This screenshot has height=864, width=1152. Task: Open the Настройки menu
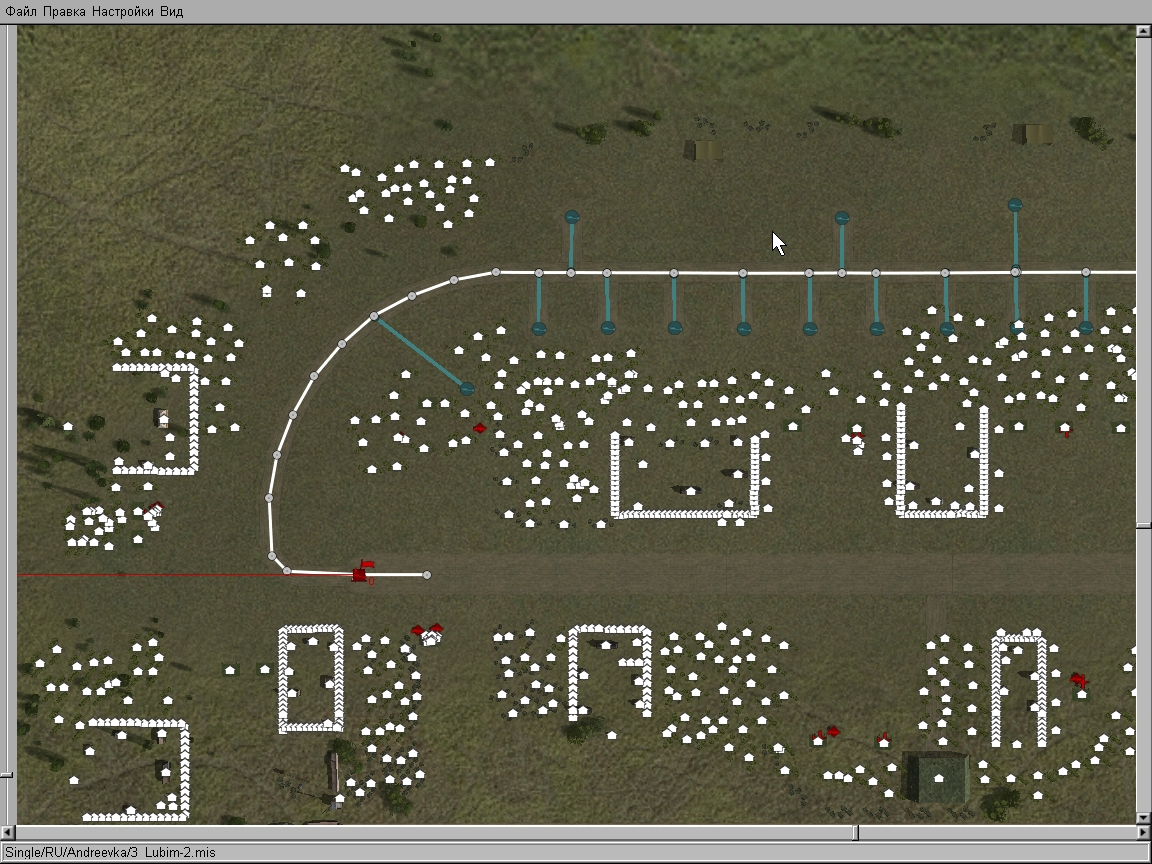123,11
